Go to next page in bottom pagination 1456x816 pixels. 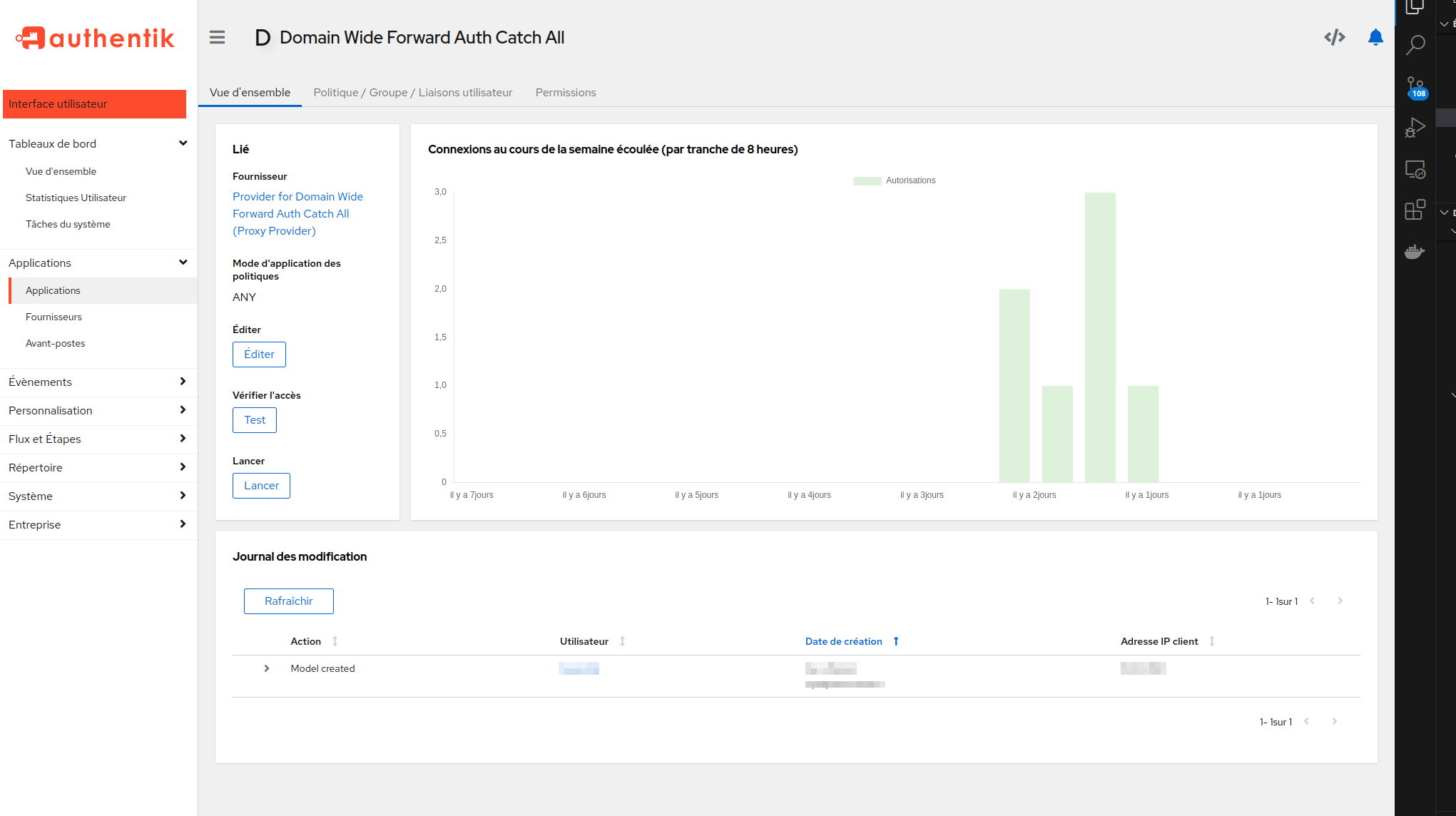pyautogui.click(x=1335, y=721)
